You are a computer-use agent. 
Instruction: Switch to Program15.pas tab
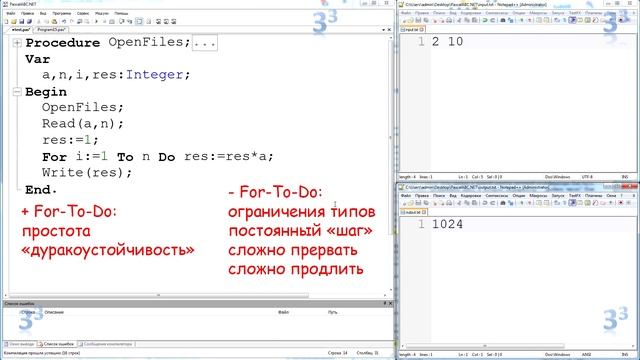[x=51, y=30]
